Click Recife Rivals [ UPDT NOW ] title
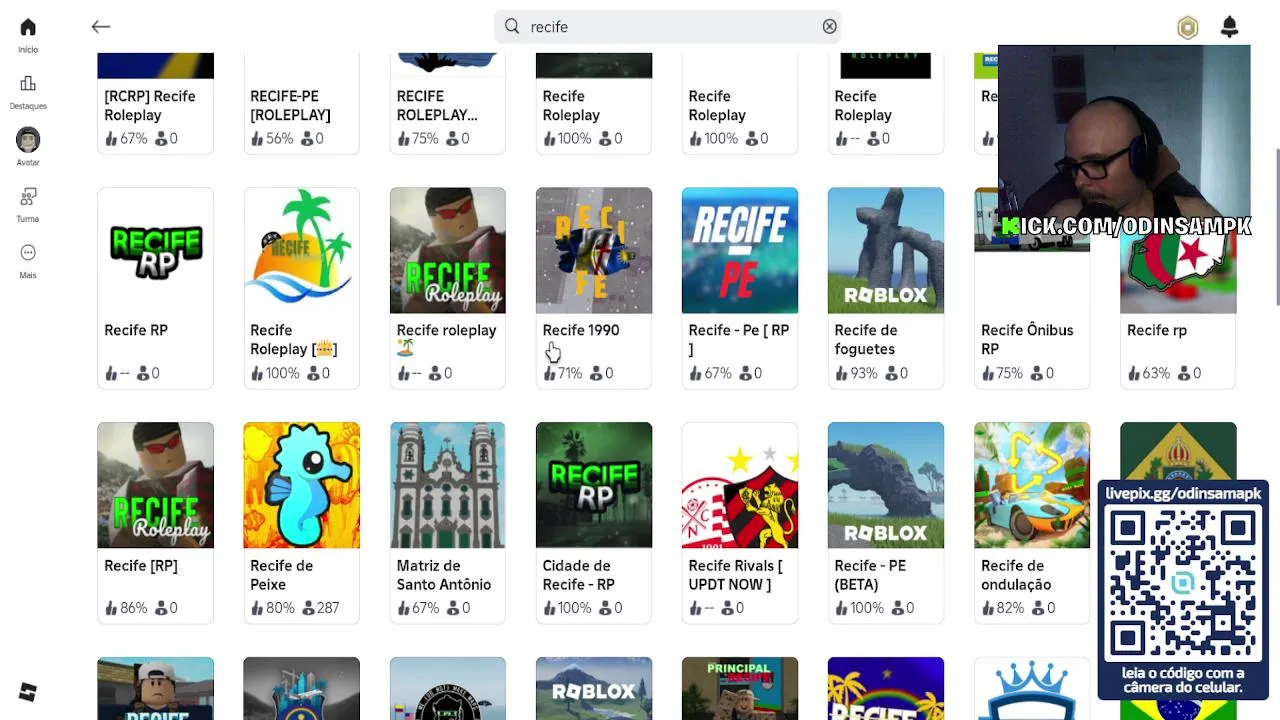1280x720 pixels. pos(736,575)
